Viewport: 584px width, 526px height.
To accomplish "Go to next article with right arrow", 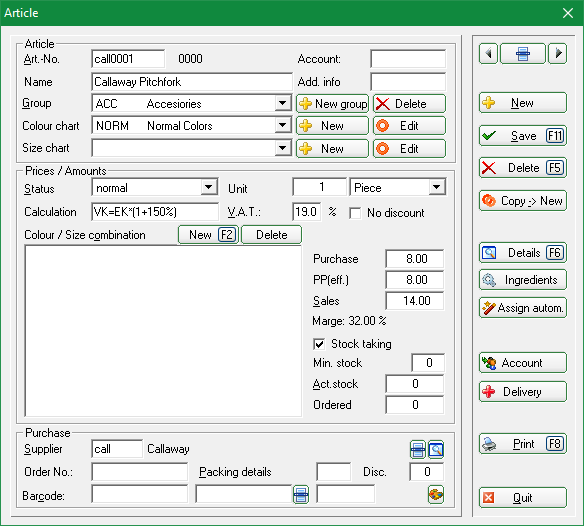I will (x=558, y=54).
